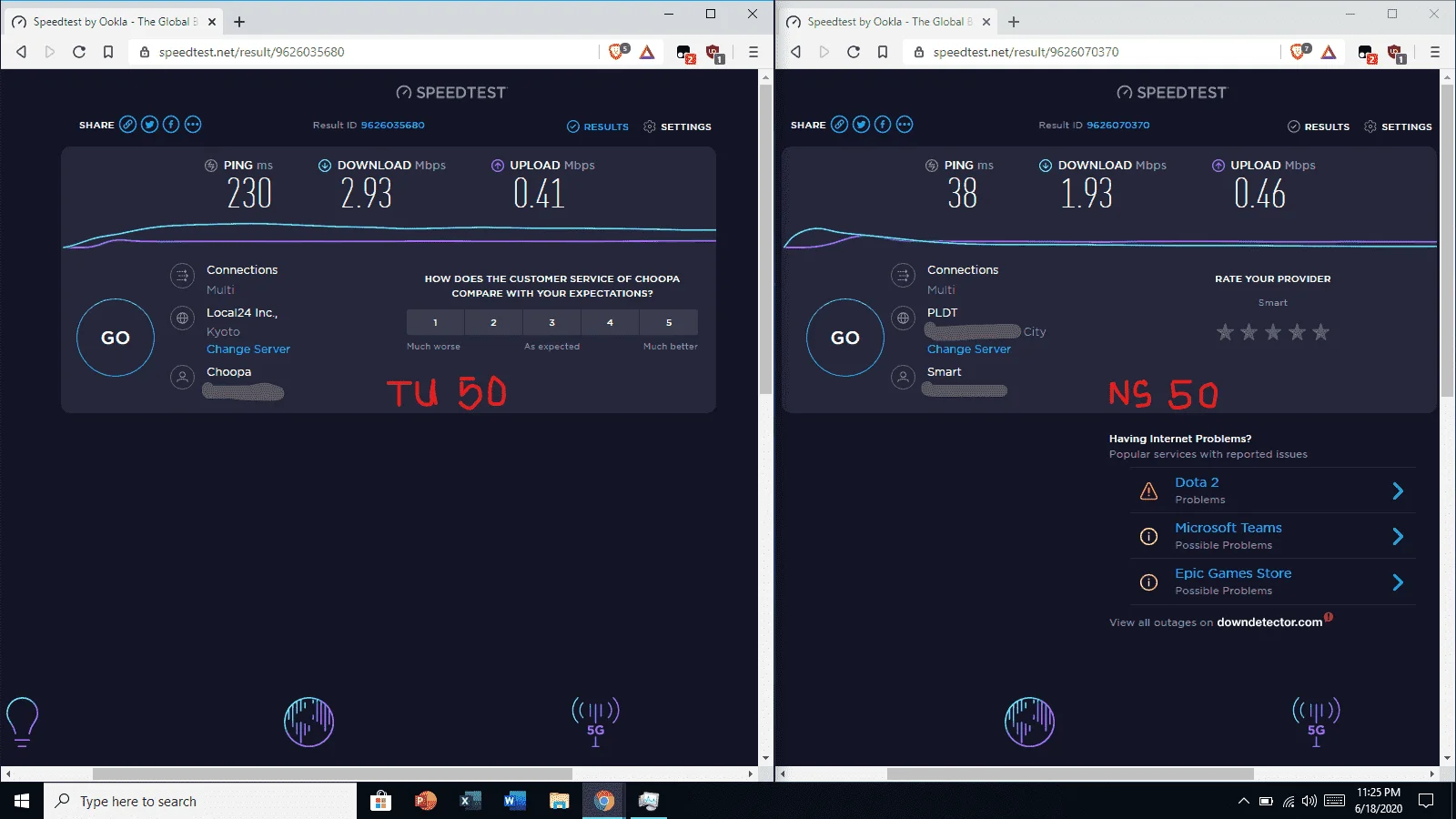Viewport: 1456px width, 819px height.
Task: Expand Microsoft Teams Possible Problems chevron
Action: [1398, 537]
